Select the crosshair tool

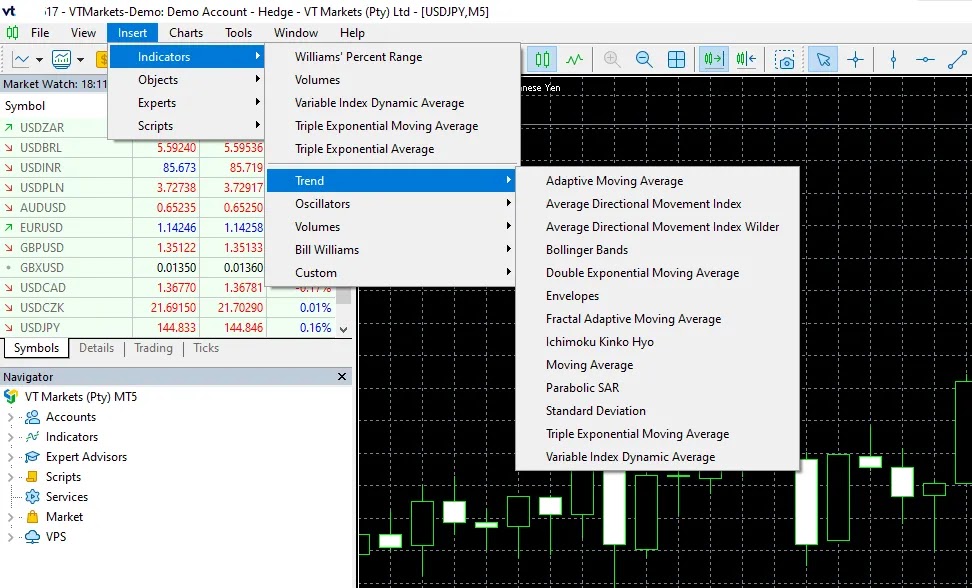pos(855,59)
